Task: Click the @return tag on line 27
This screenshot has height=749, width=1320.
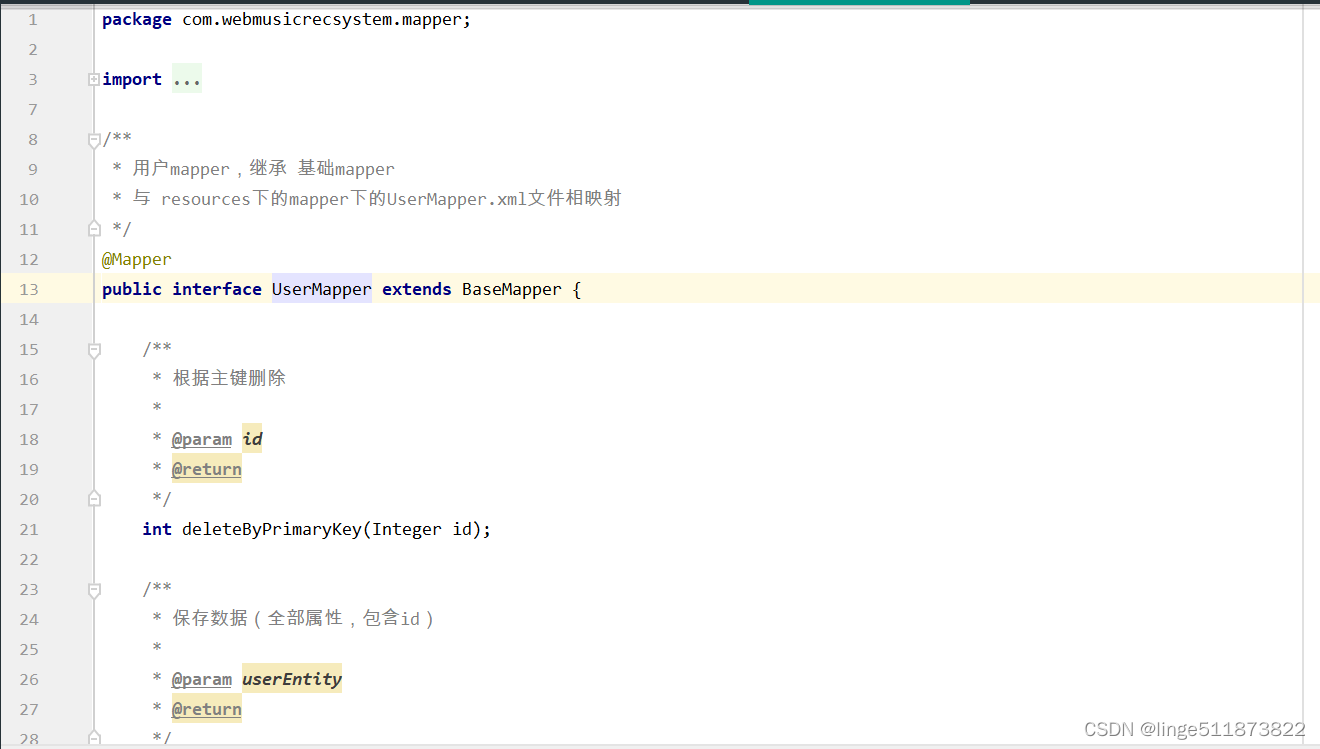Action: (x=207, y=709)
